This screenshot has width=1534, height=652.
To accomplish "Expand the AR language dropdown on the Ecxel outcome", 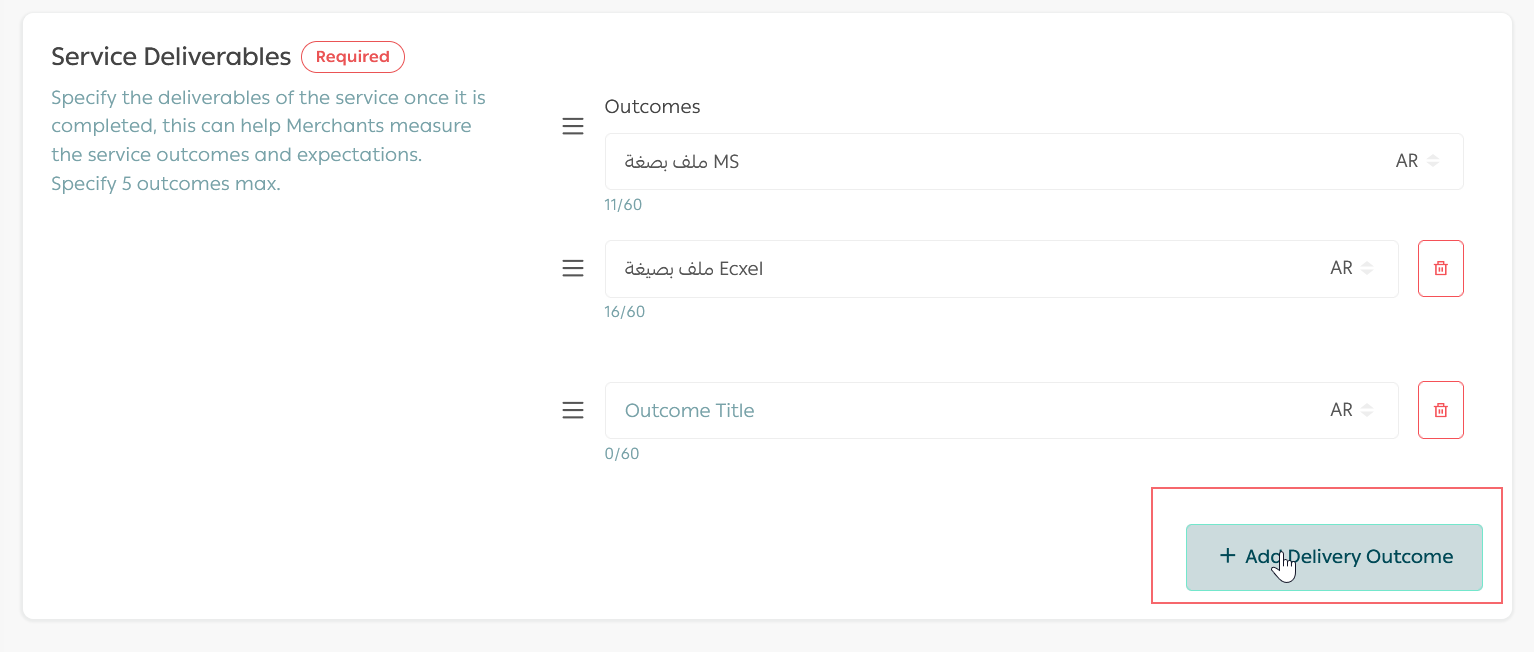I will (1351, 269).
